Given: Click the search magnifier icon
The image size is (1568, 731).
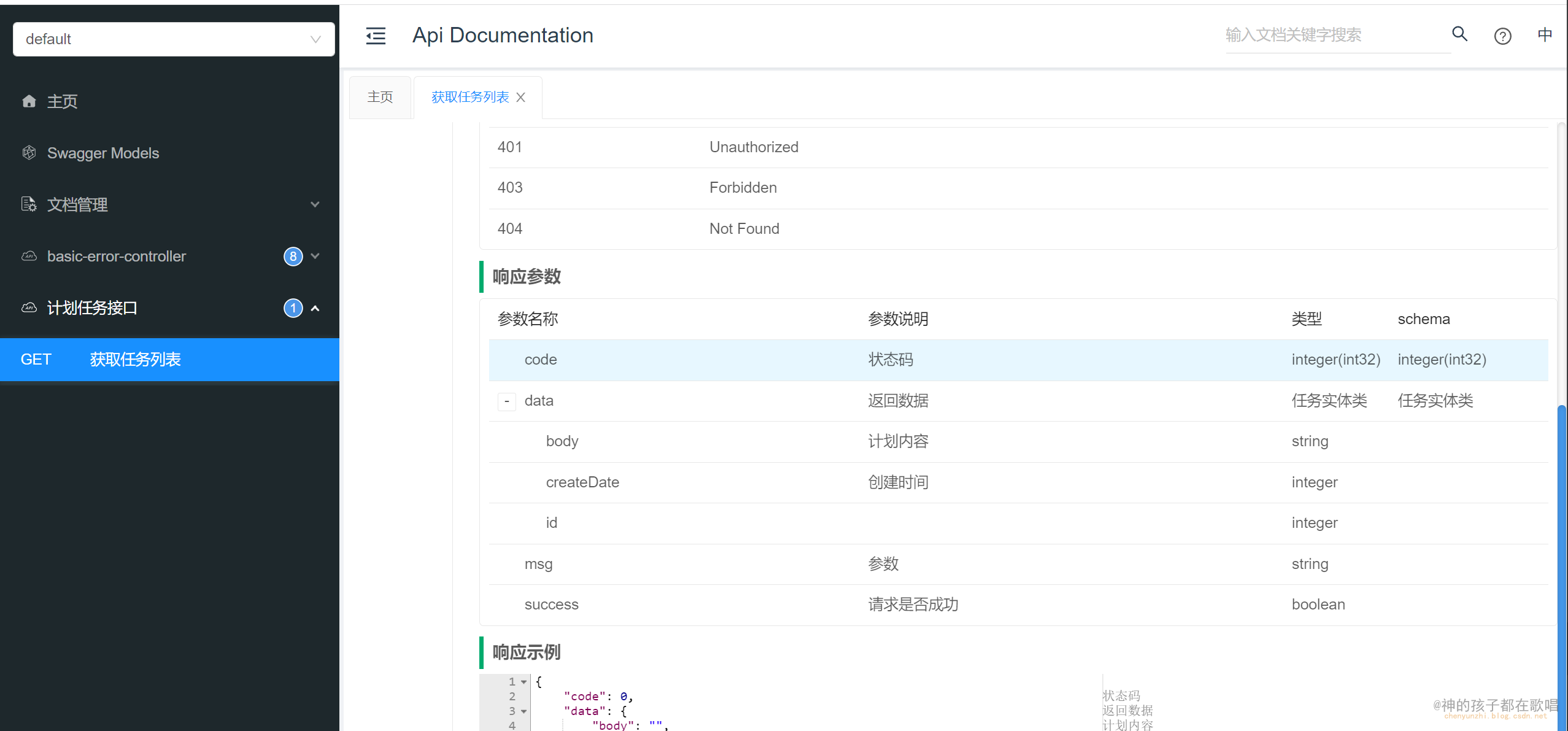Looking at the screenshot, I should (1459, 34).
